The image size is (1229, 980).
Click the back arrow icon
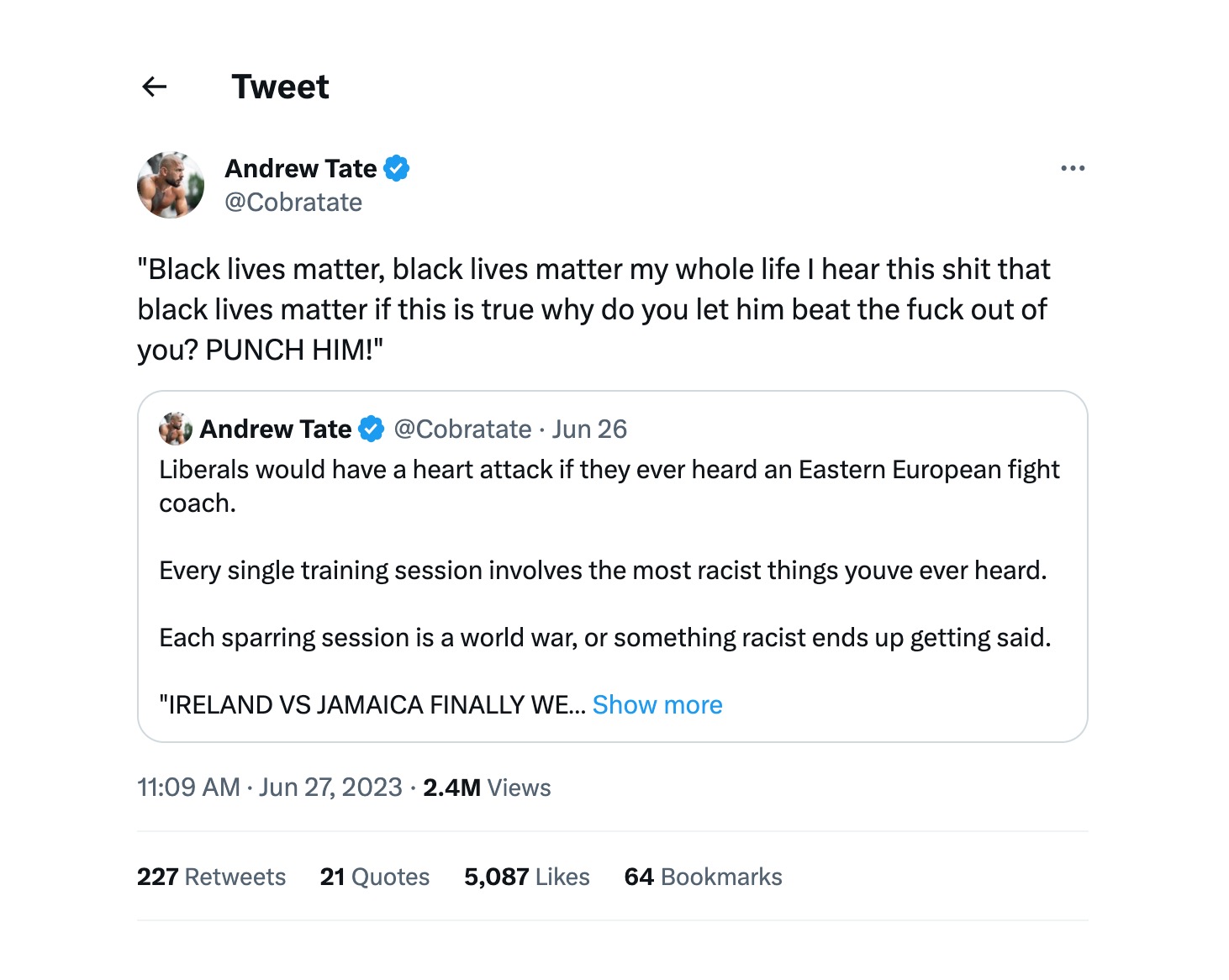[x=155, y=87]
